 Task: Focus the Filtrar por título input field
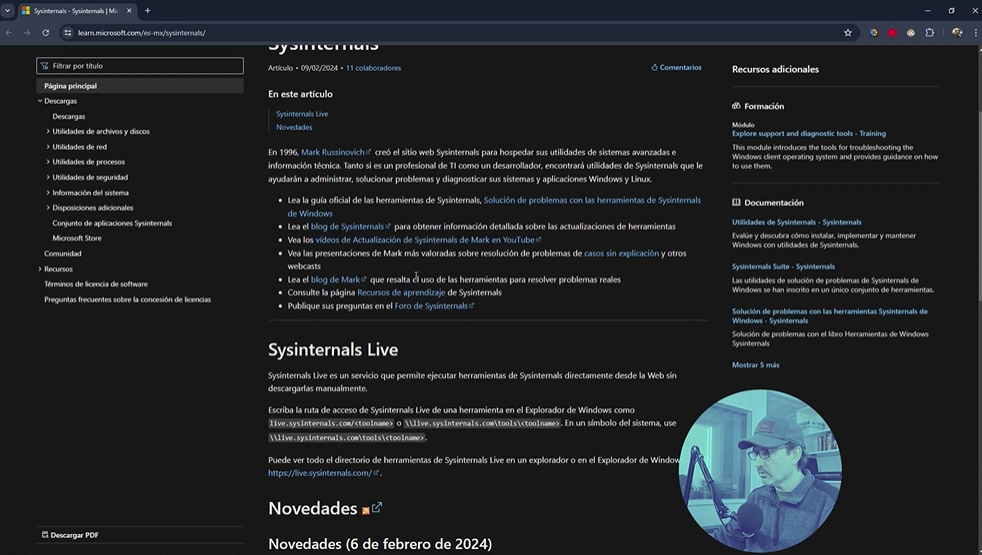click(140, 66)
